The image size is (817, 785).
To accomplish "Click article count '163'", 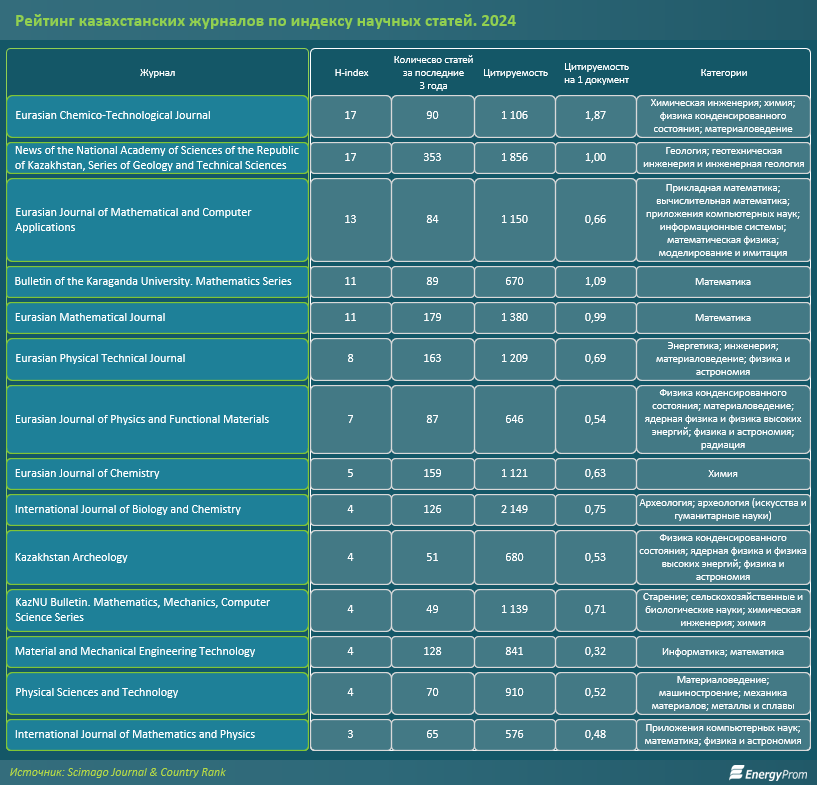I will click(432, 358).
